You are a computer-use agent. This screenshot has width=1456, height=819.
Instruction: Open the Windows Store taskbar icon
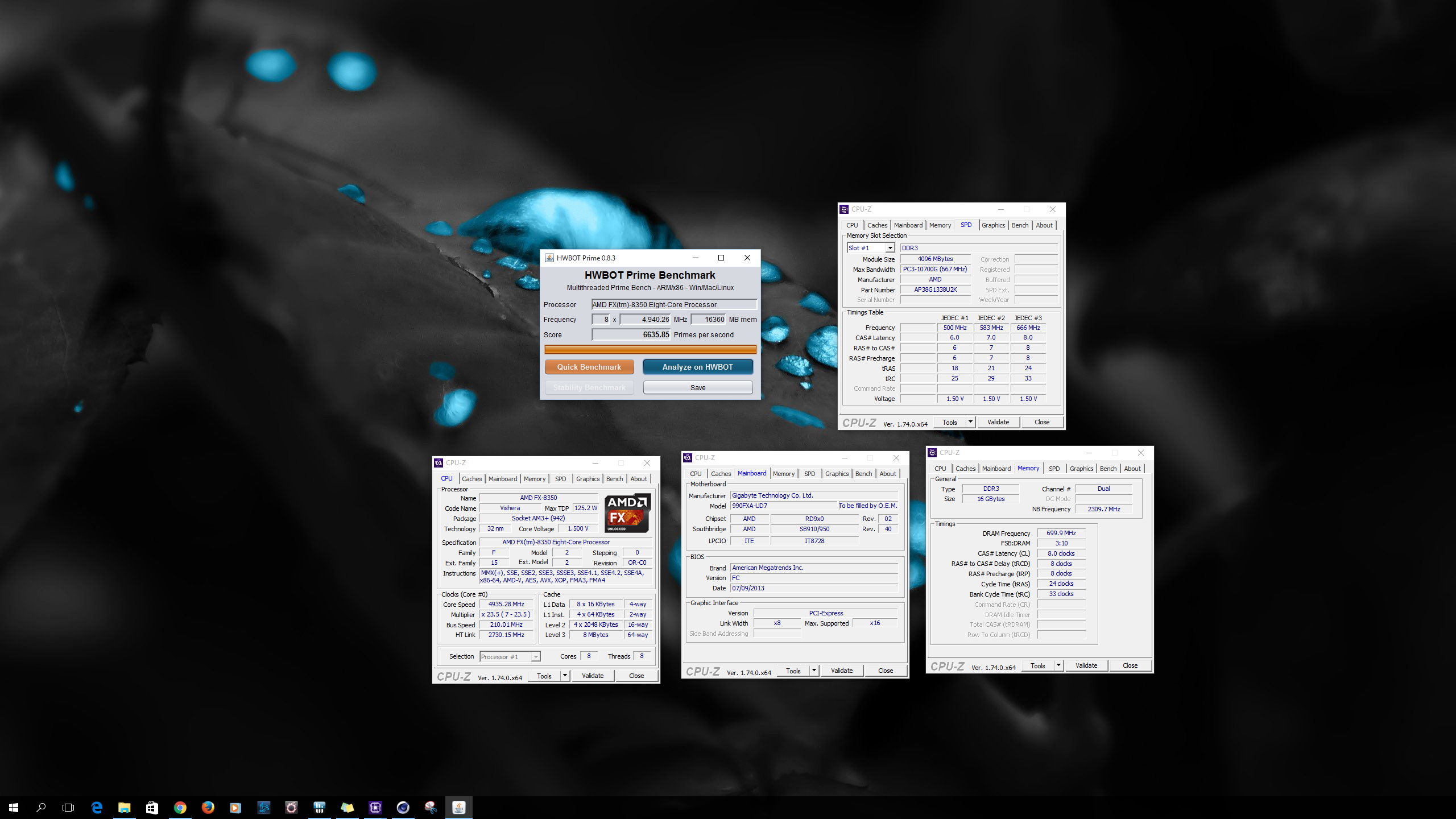[152, 807]
